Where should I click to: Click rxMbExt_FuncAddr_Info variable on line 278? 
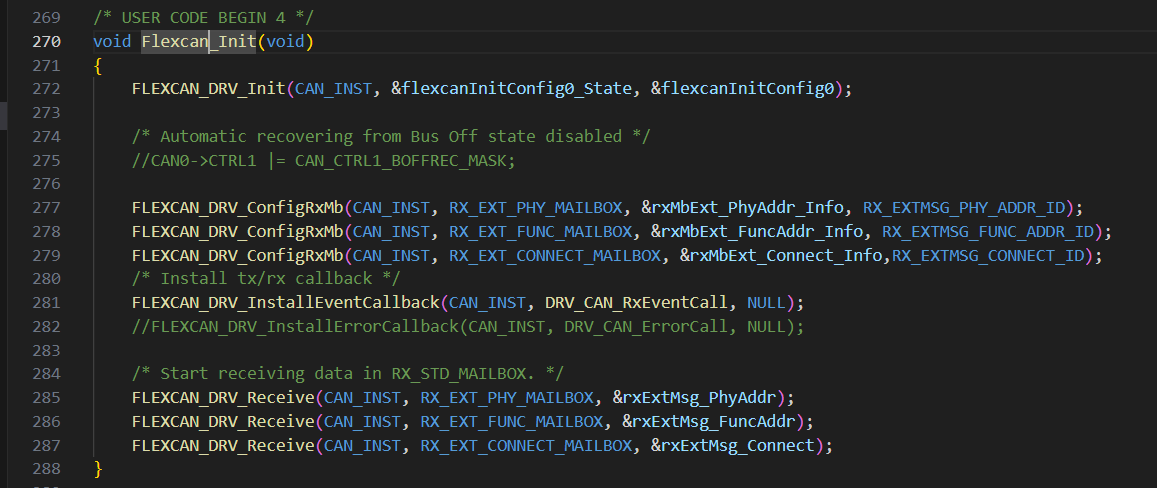758,232
